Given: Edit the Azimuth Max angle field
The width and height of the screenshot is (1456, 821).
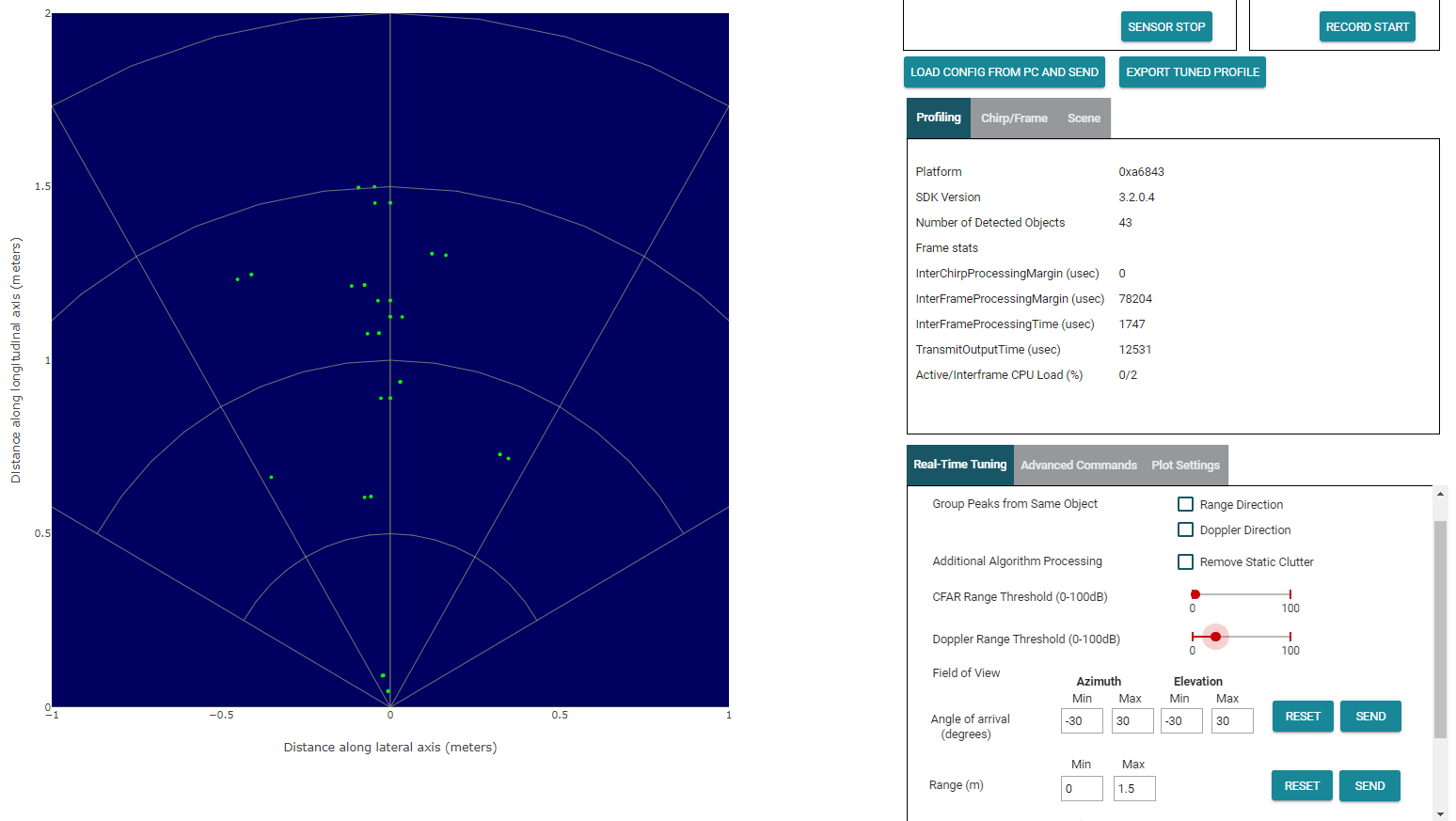Looking at the screenshot, I should click(1132, 721).
